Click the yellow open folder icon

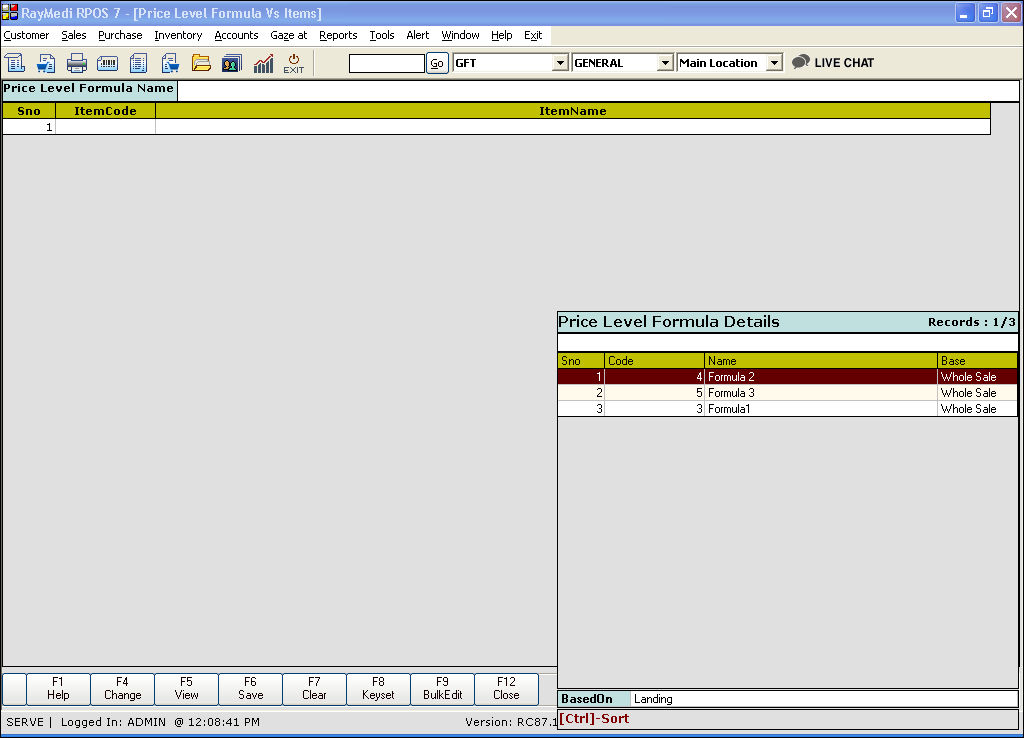tap(201, 63)
